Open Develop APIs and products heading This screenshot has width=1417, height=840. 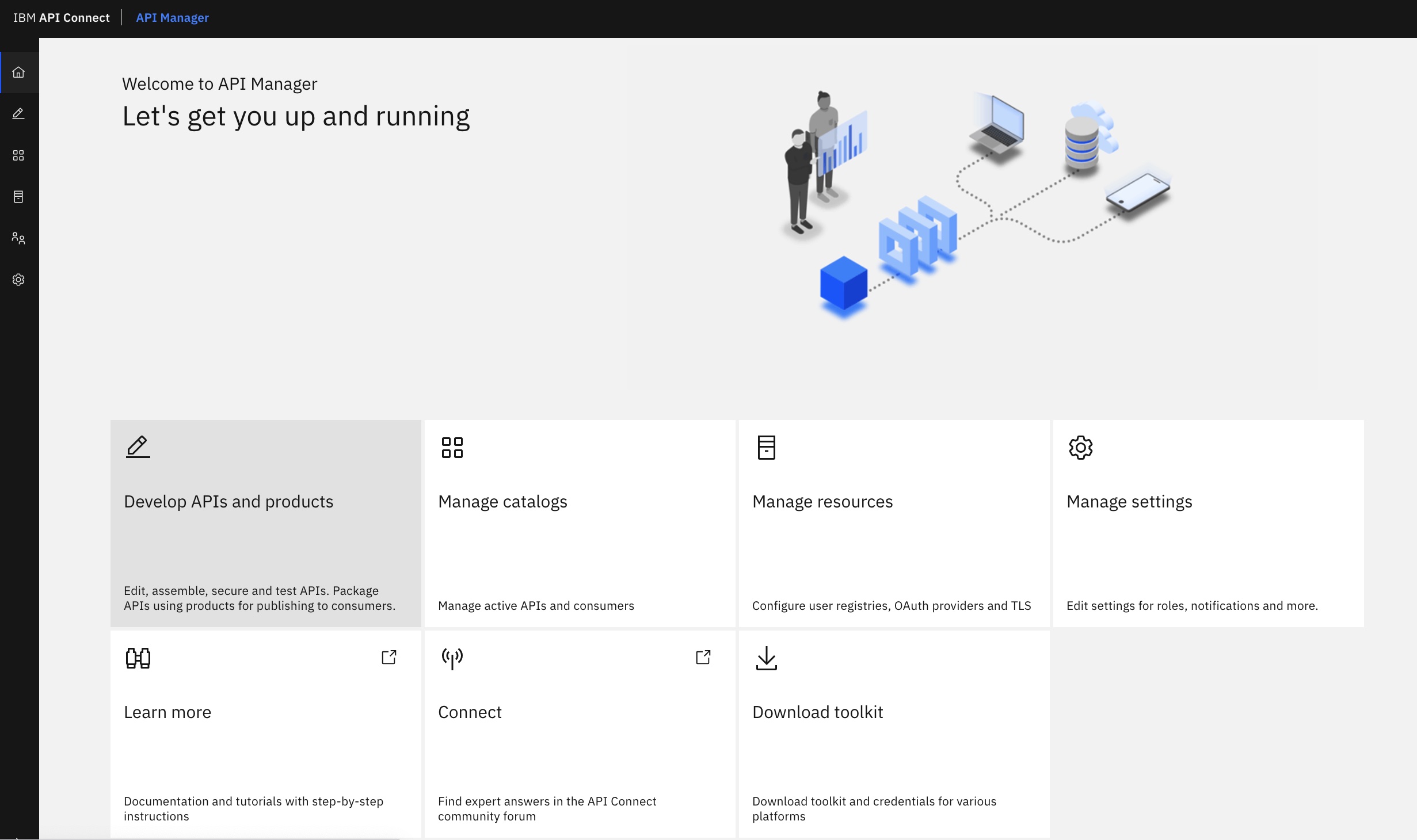click(x=228, y=502)
